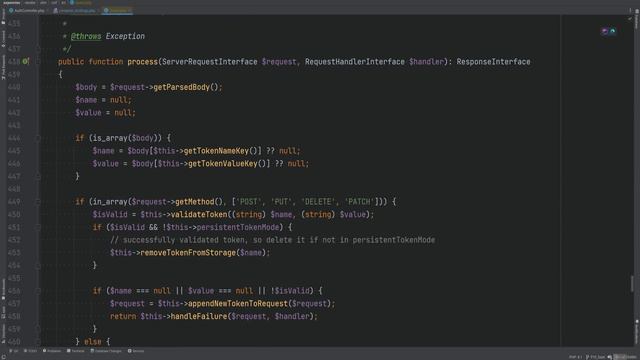Click the 'return' keyword on line 458
The image size is (640, 360).
(123, 316)
